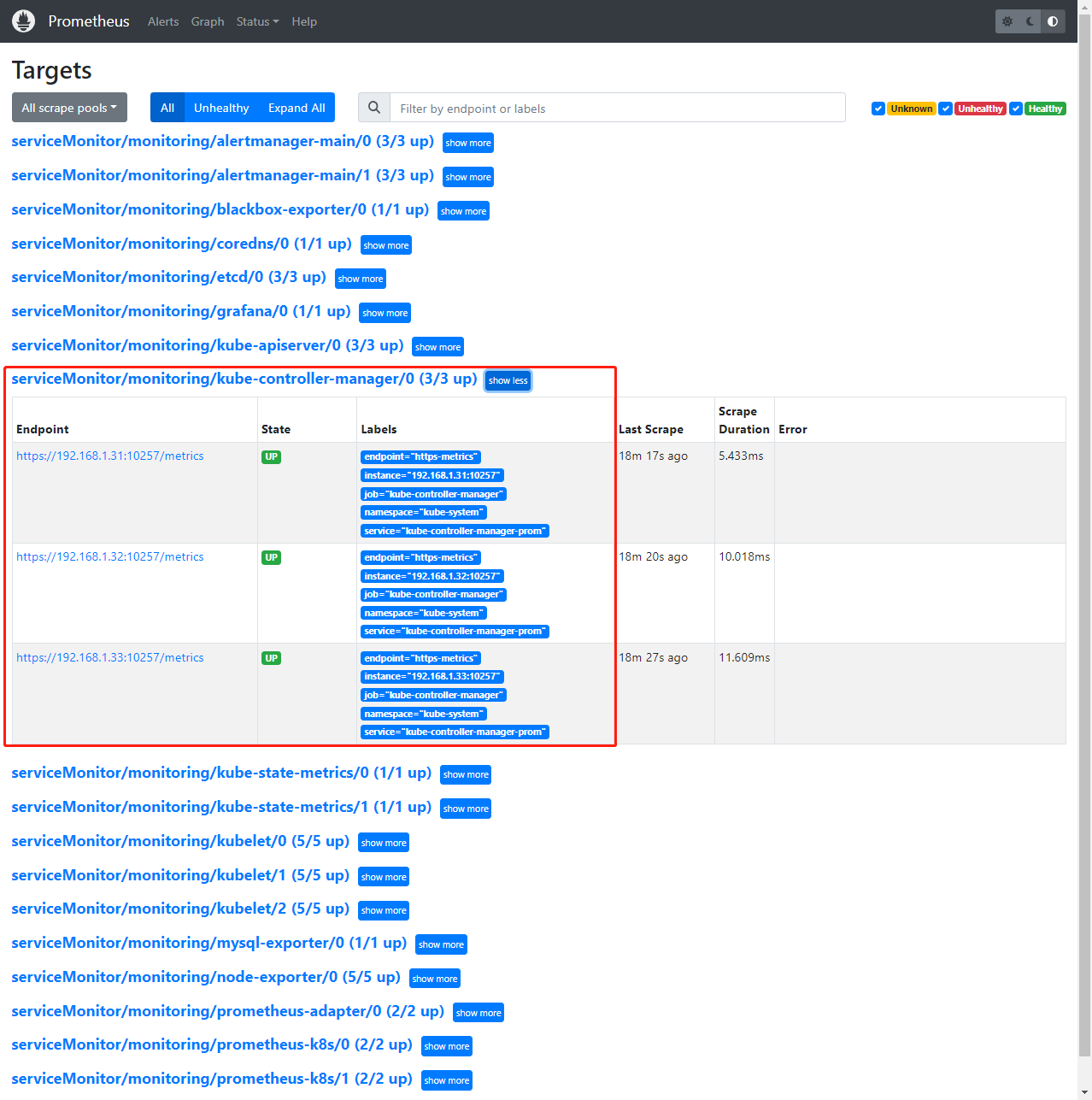The width and height of the screenshot is (1092, 1100).
Task: Open endpoint https://192.168.1.33:10257/metrics
Action: 110,658
